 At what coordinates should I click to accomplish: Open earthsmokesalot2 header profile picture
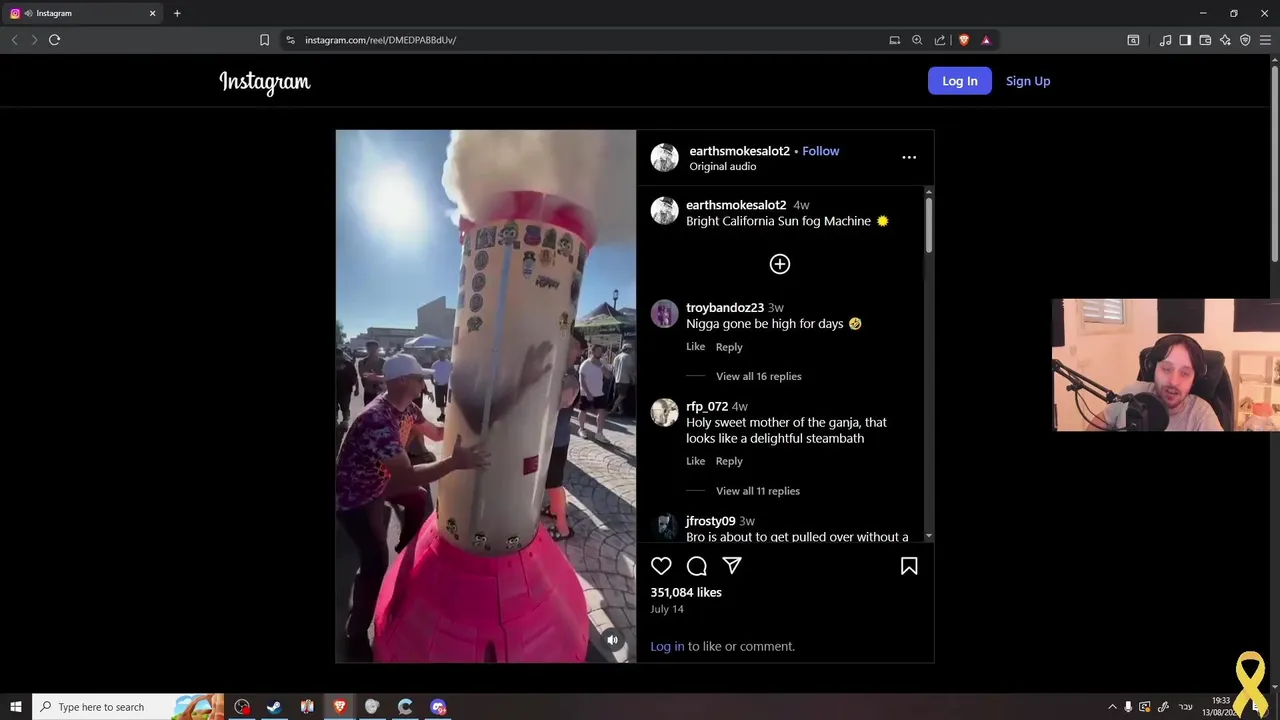665,158
